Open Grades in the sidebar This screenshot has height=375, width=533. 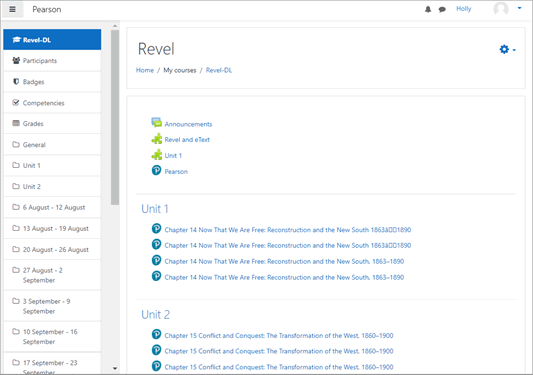pyautogui.click(x=52, y=123)
